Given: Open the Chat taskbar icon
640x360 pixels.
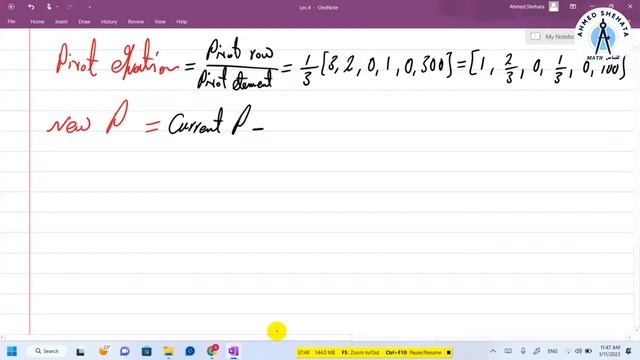Looking at the screenshot, I should click(x=125, y=351).
